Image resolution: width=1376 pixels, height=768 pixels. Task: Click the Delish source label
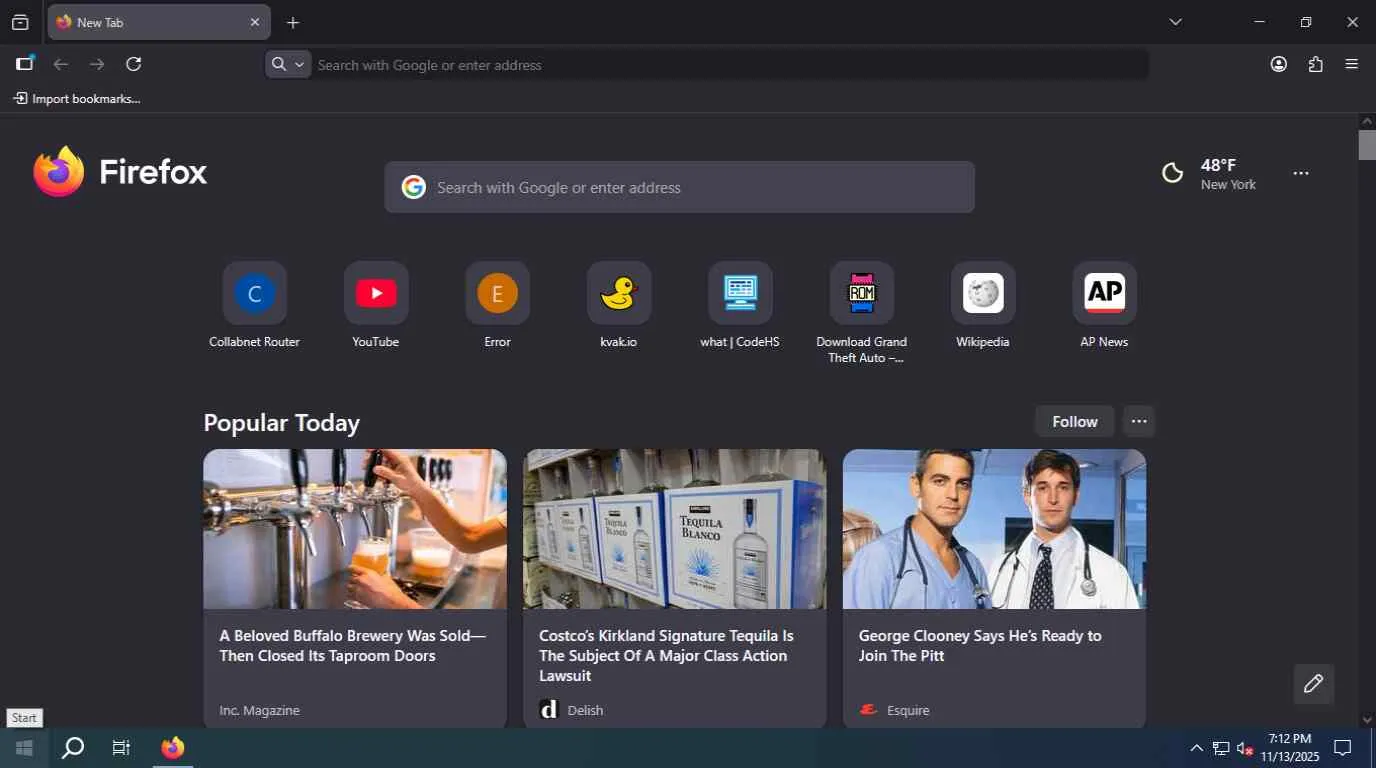click(585, 710)
